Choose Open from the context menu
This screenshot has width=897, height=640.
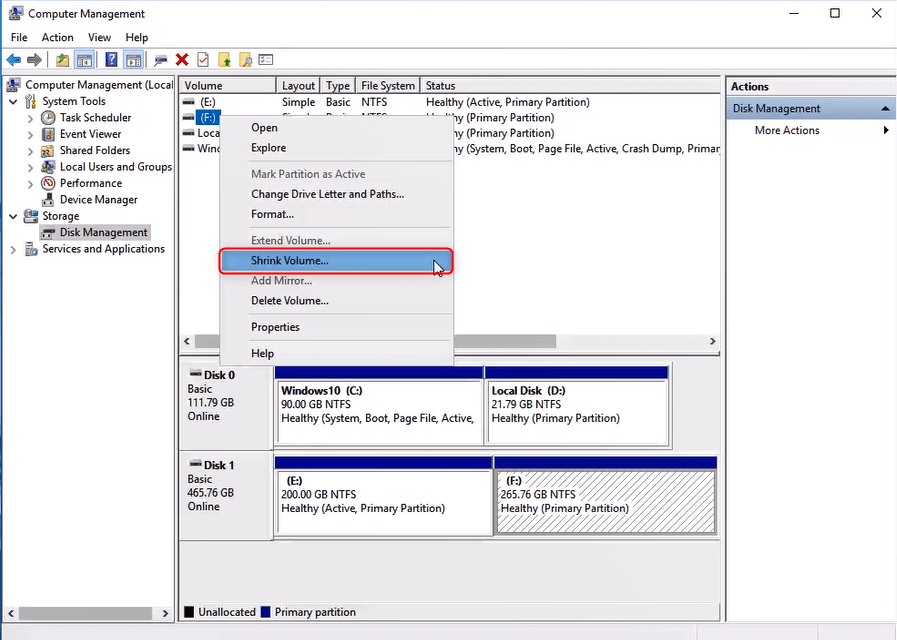point(337,128)
